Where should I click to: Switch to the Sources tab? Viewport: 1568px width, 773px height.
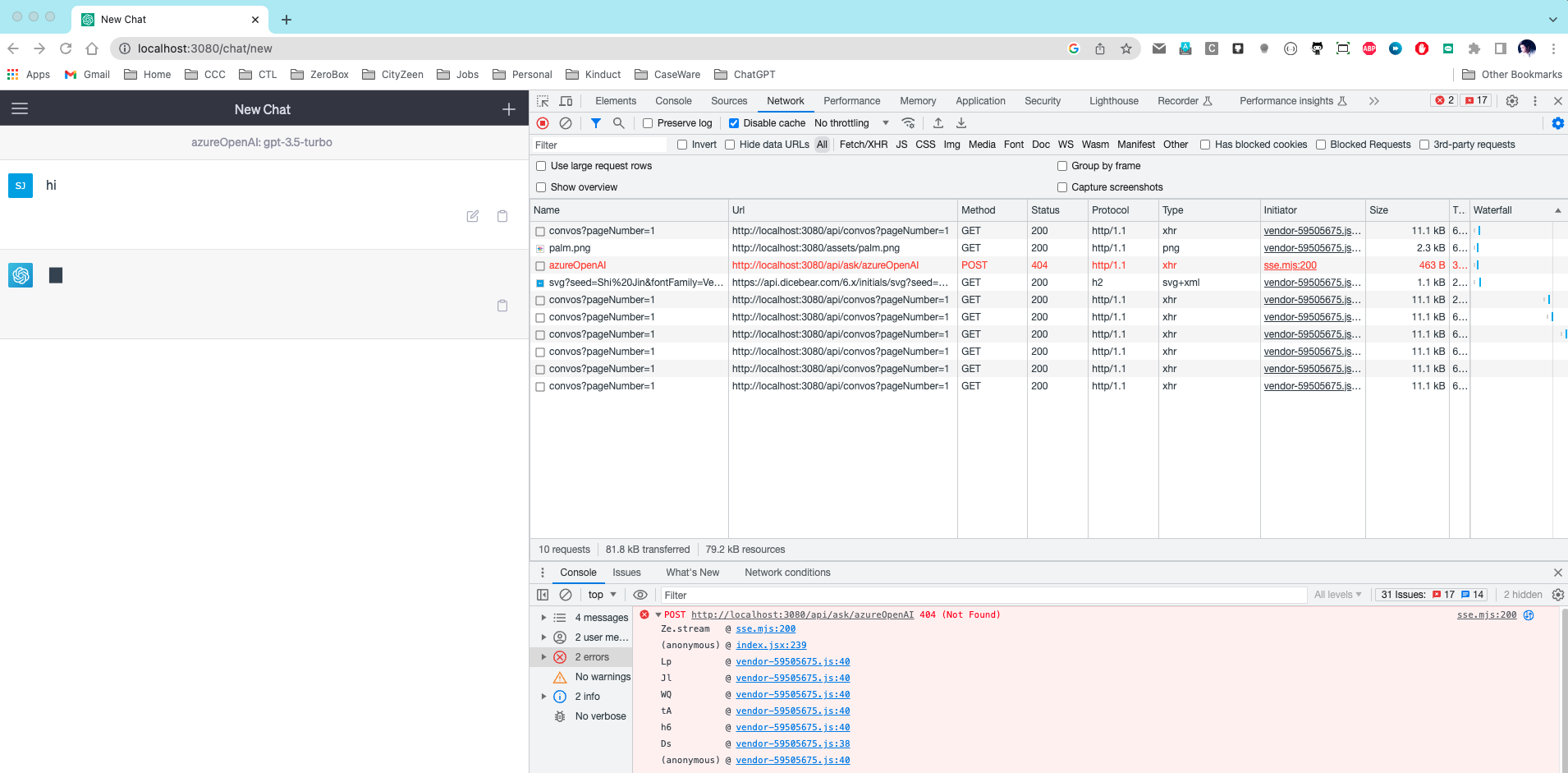pyautogui.click(x=728, y=100)
